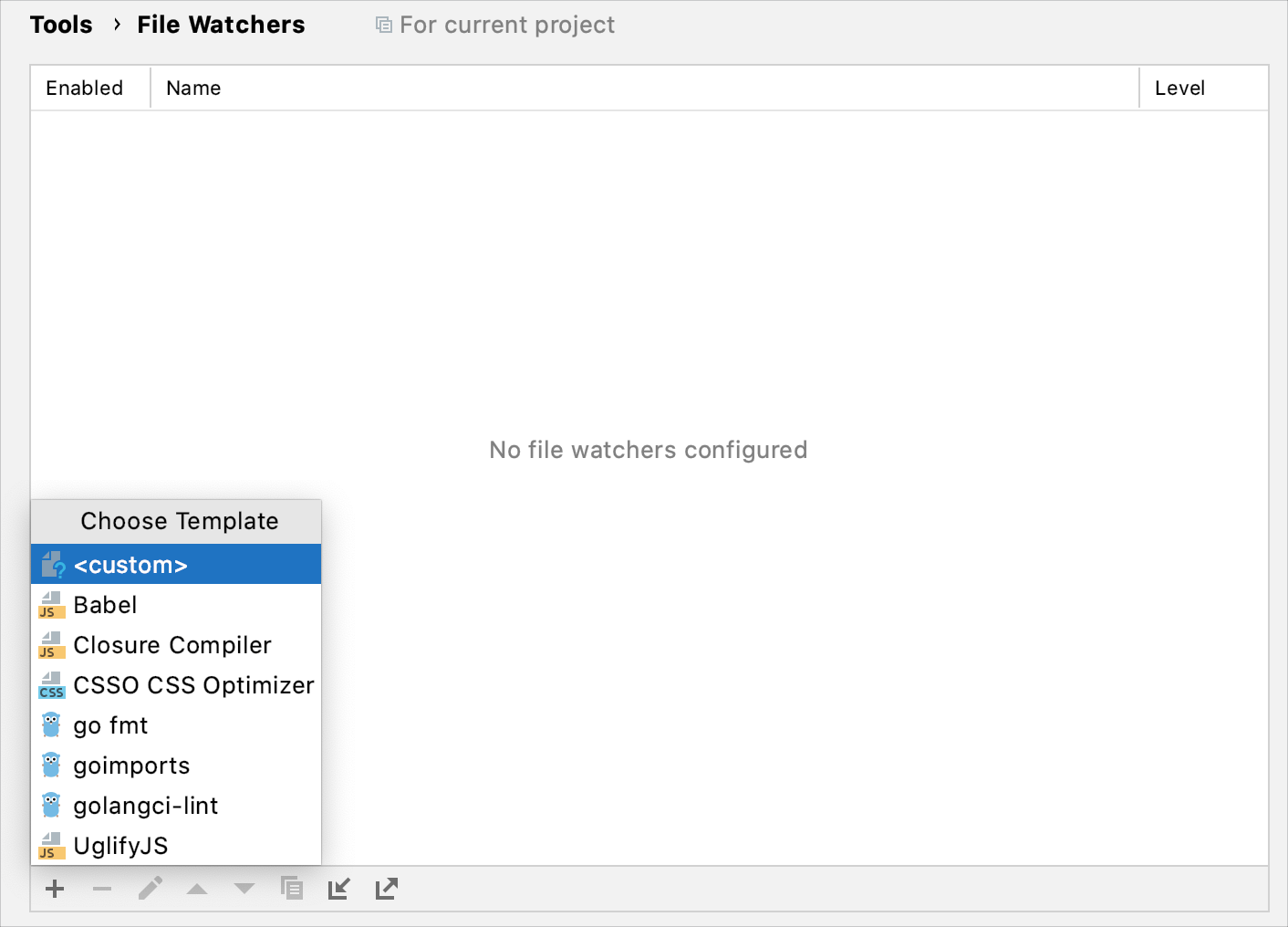Click the Remove watcher minus icon
This screenshot has width=1288, height=927.
point(102,889)
